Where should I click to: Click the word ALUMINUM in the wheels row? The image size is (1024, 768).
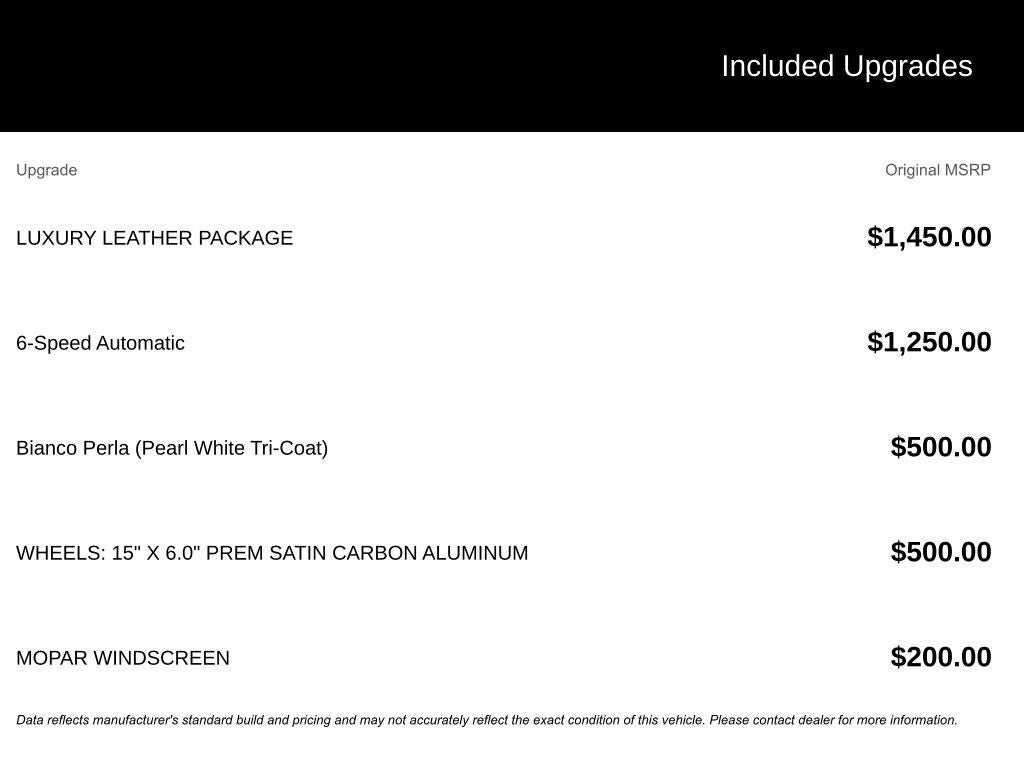pos(475,553)
